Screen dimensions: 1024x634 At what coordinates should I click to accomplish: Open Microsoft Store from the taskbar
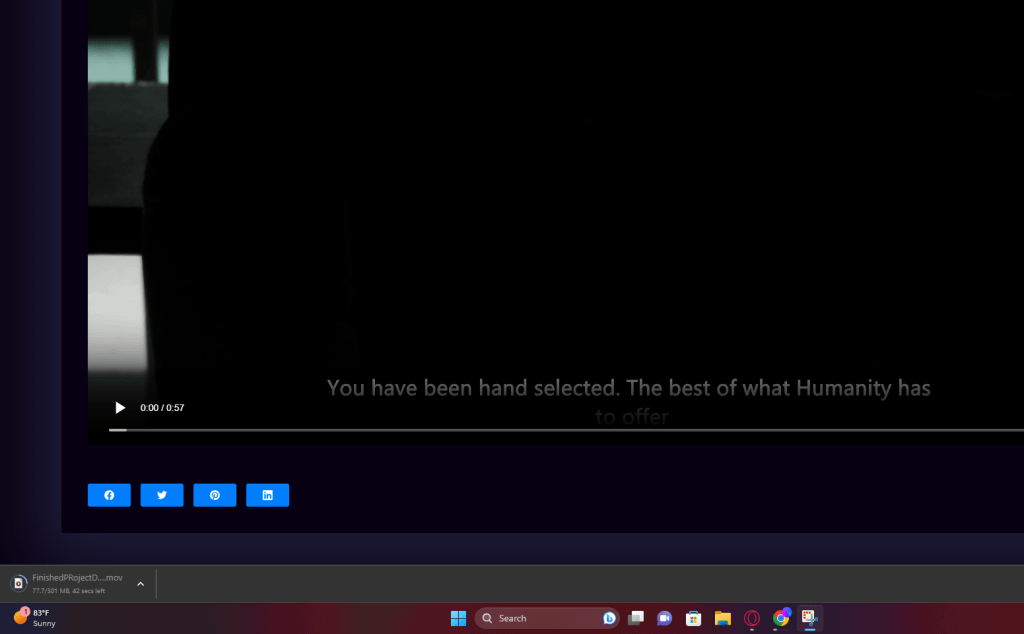(x=693, y=618)
